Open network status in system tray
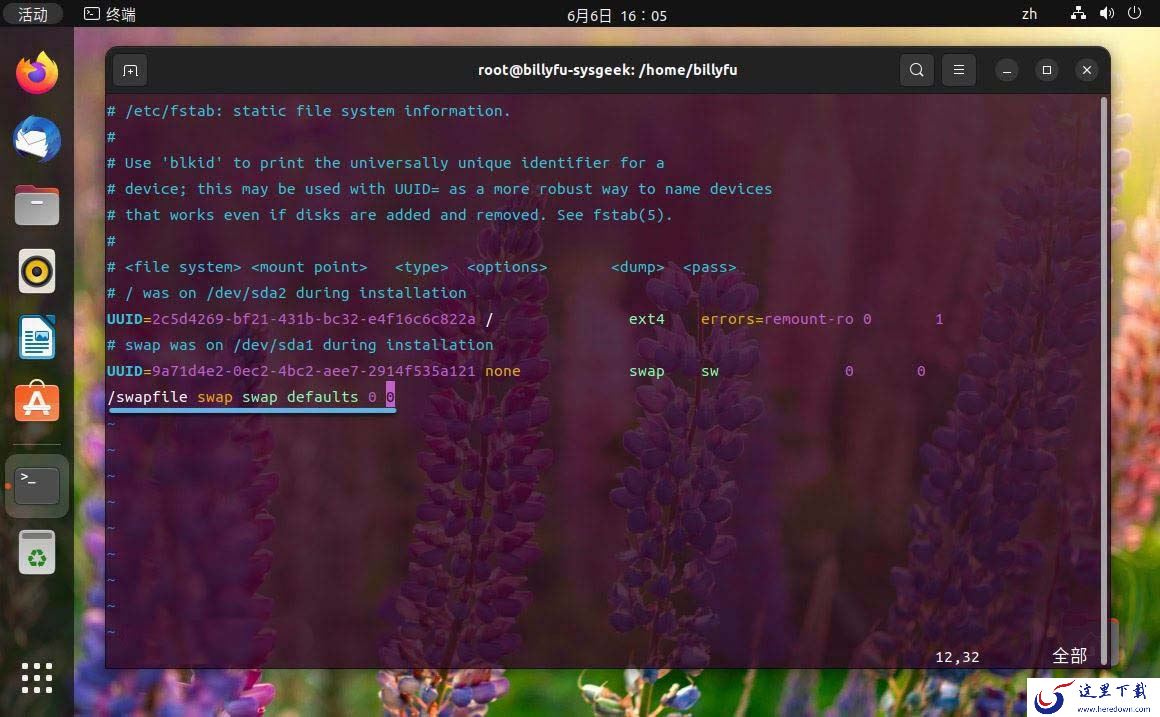This screenshot has width=1160, height=717. (x=1079, y=13)
